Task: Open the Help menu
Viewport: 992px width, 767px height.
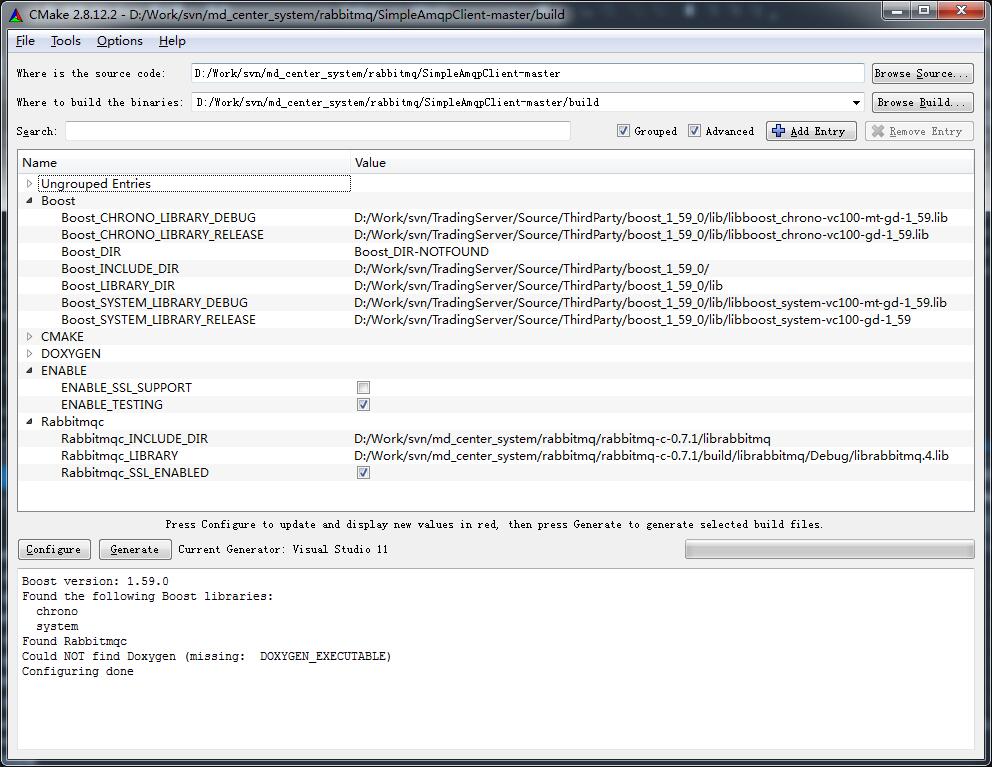Action: tap(172, 41)
